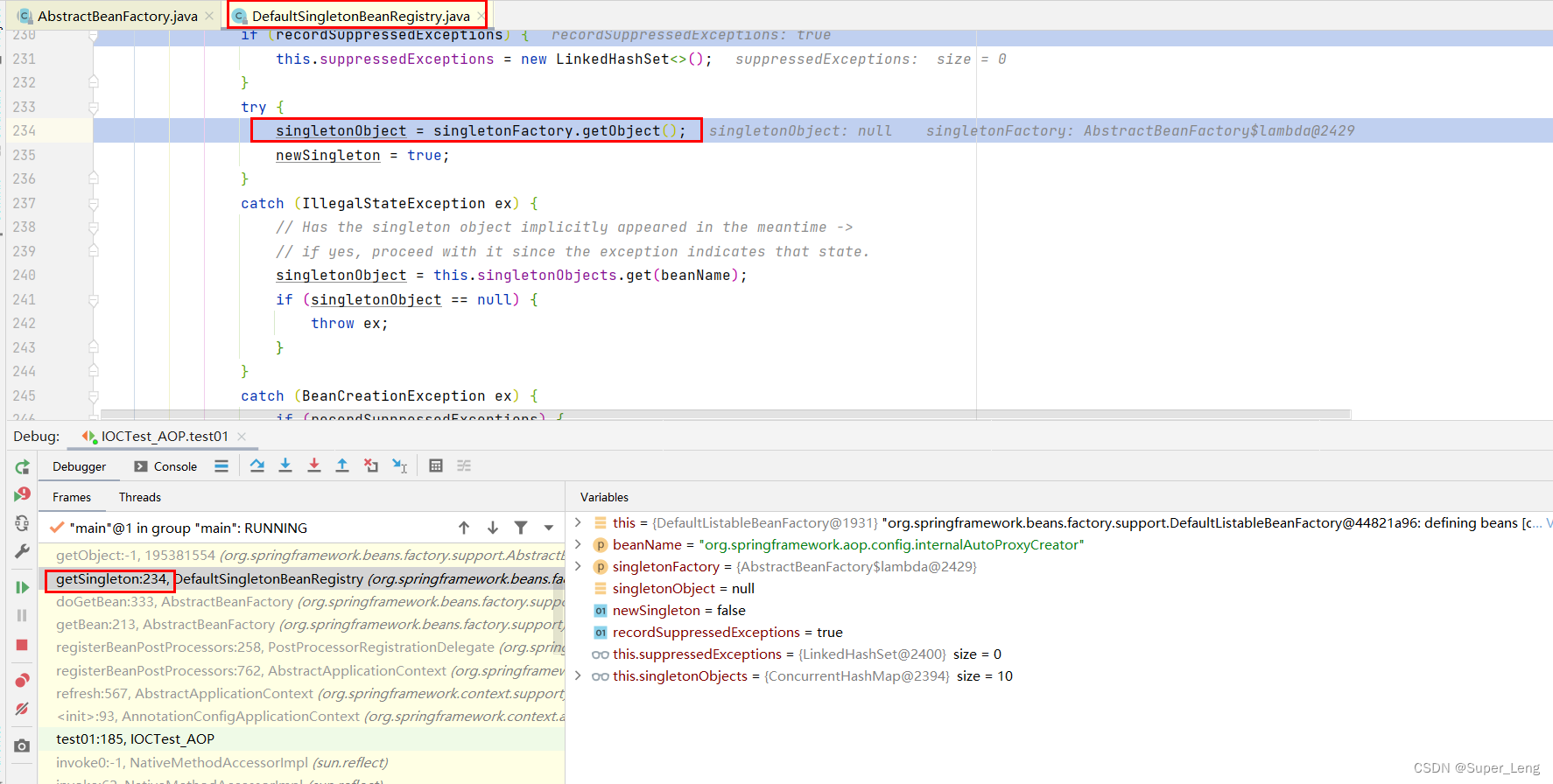Step into the method call
This screenshot has width=1553, height=784.
(285, 465)
